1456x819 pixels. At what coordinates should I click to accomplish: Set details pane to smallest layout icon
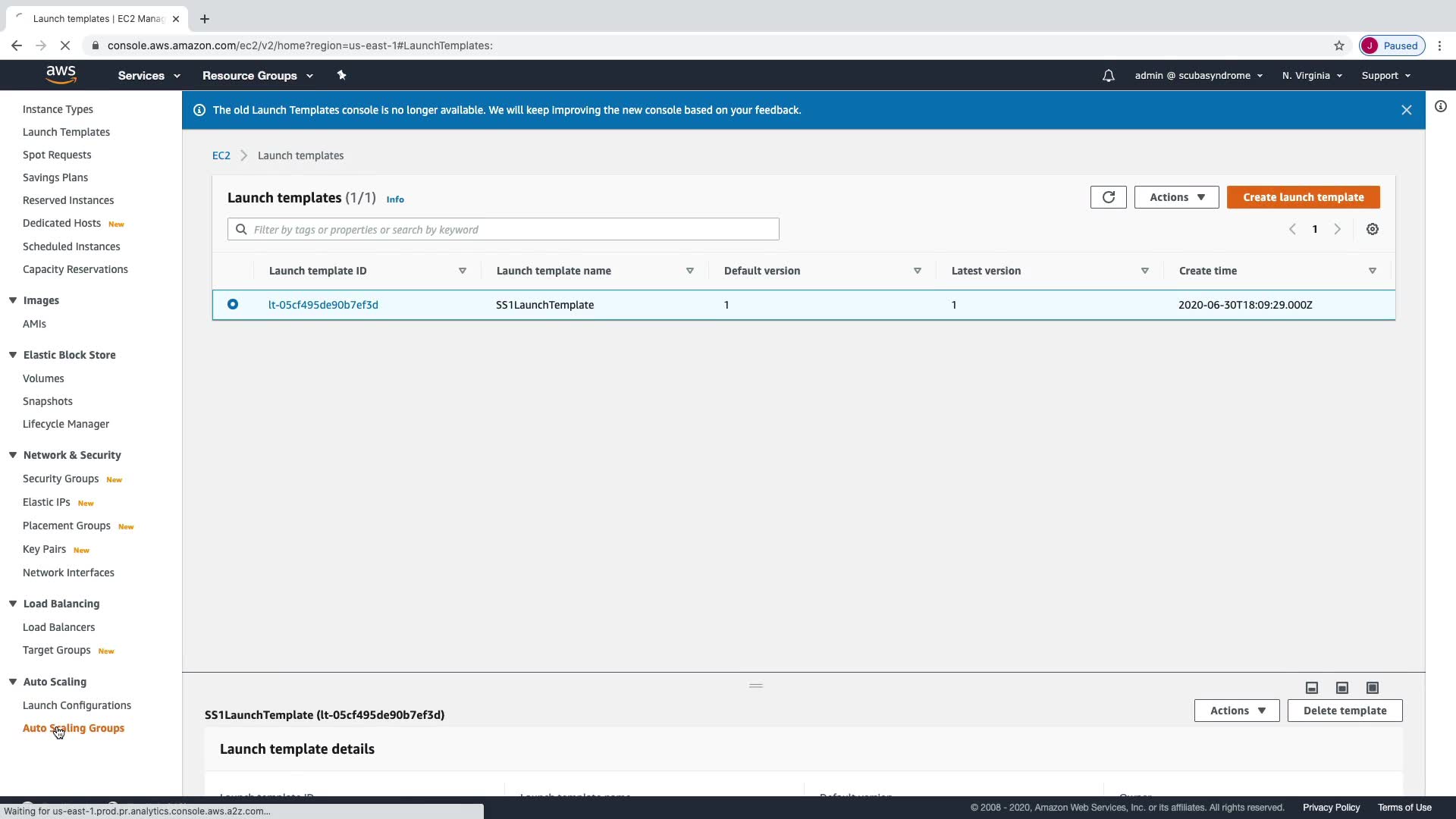point(1311,688)
